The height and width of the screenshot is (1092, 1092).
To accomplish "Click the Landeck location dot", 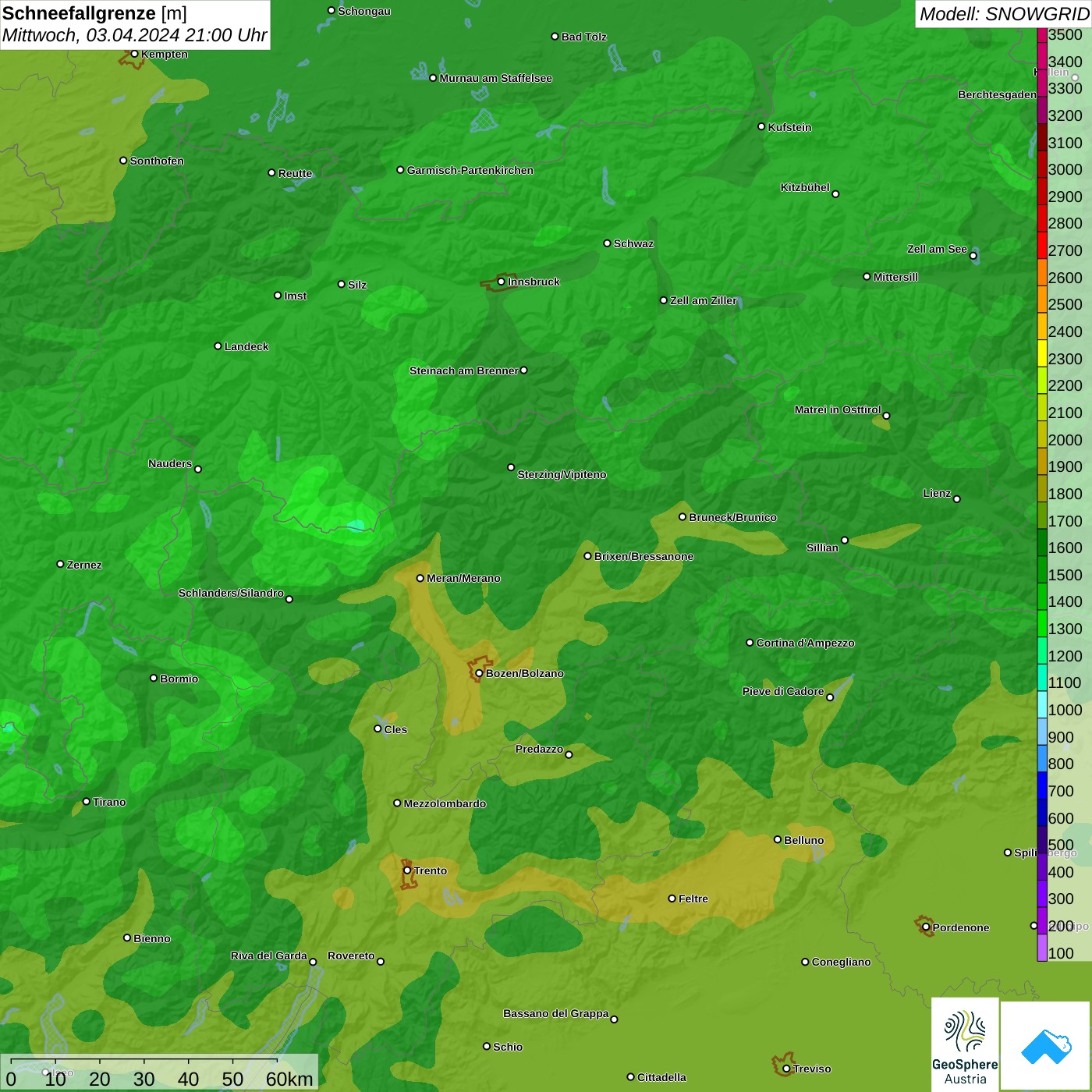I will tap(218, 346).
